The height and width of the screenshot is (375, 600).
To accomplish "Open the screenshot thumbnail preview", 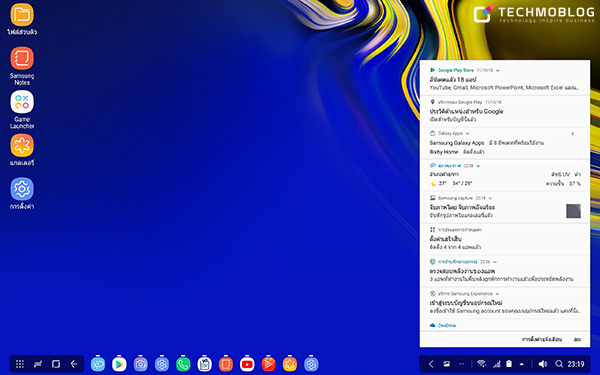I will [573, 211].
